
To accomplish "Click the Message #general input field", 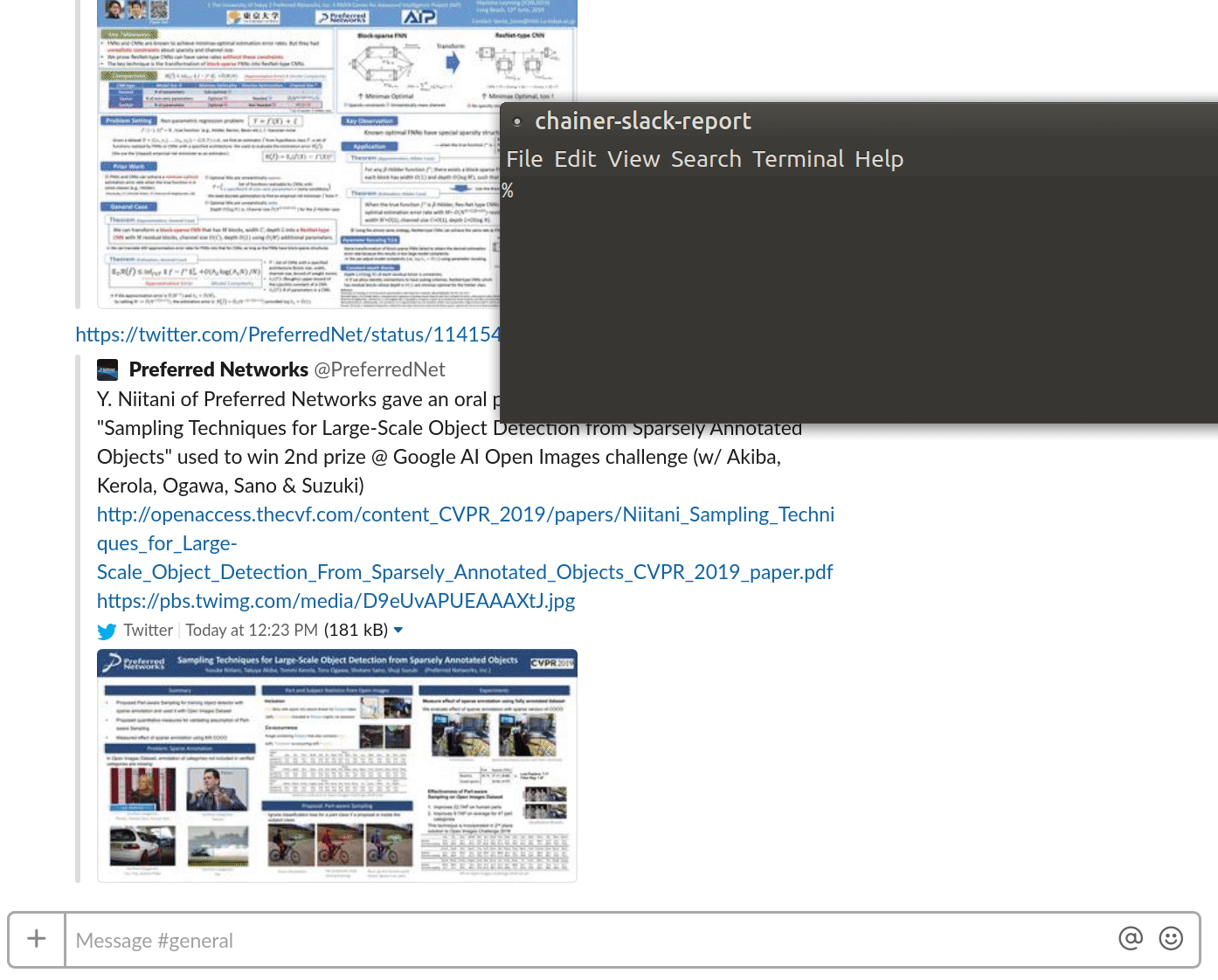I will (585, 940).
